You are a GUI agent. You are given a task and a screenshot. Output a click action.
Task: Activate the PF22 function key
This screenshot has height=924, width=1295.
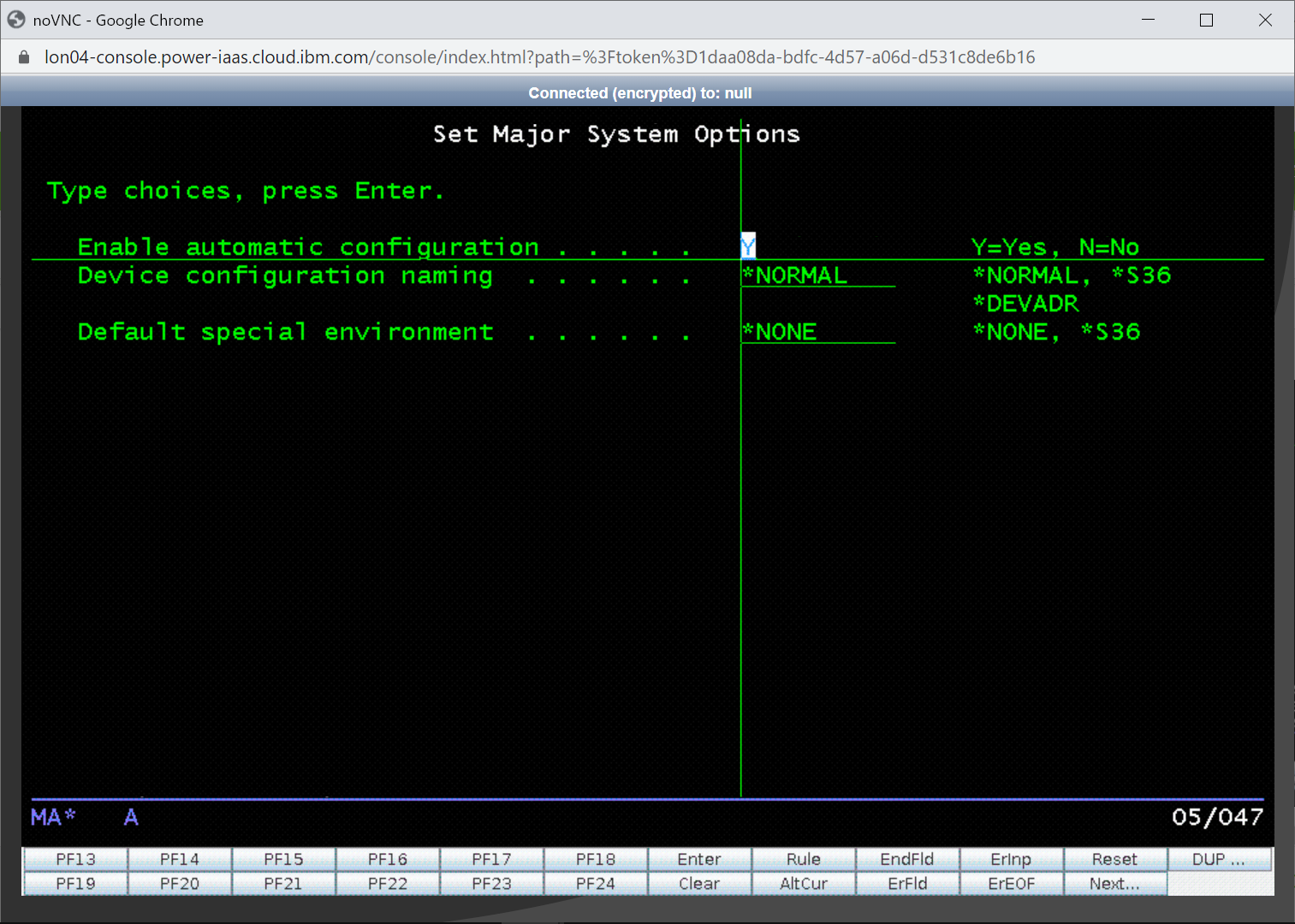[x=388, y=884]
